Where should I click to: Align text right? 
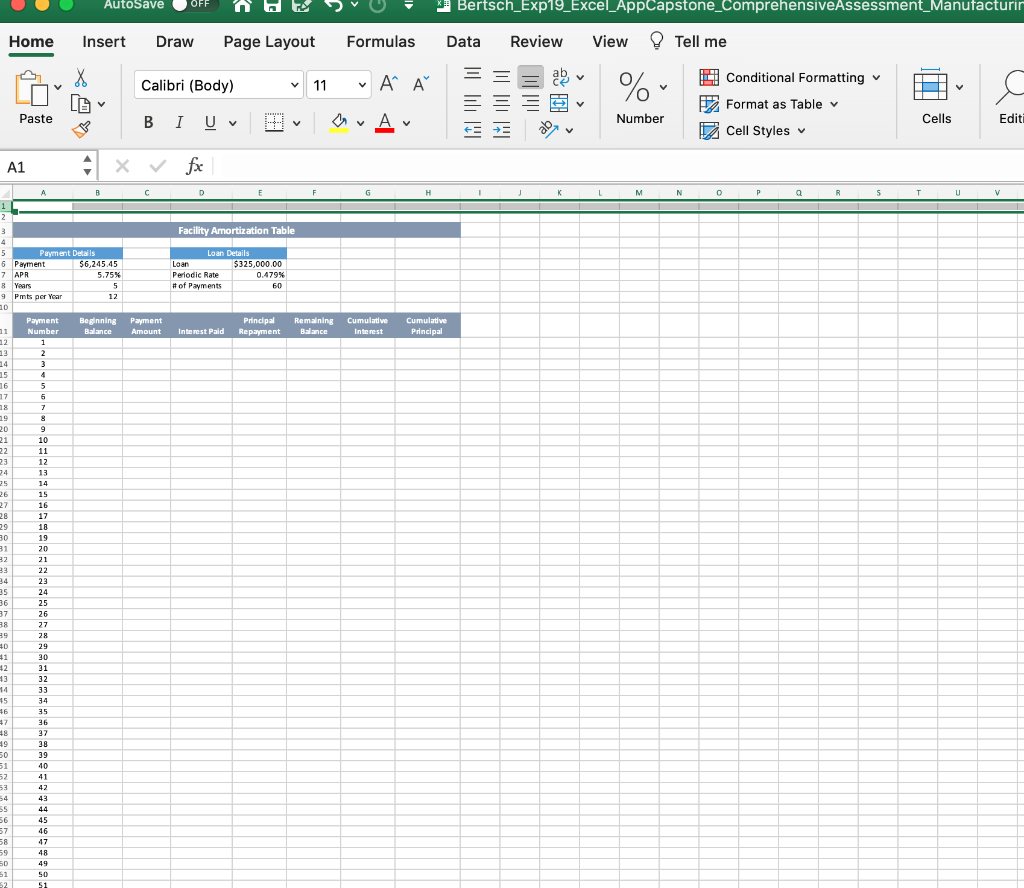[x=530, y=103]
